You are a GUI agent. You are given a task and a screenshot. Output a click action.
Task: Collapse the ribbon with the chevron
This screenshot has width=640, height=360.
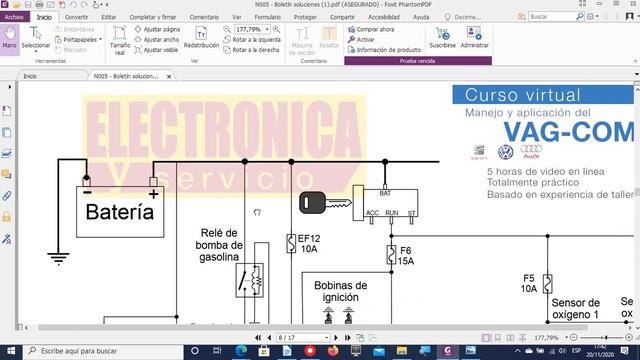point(635,61)
